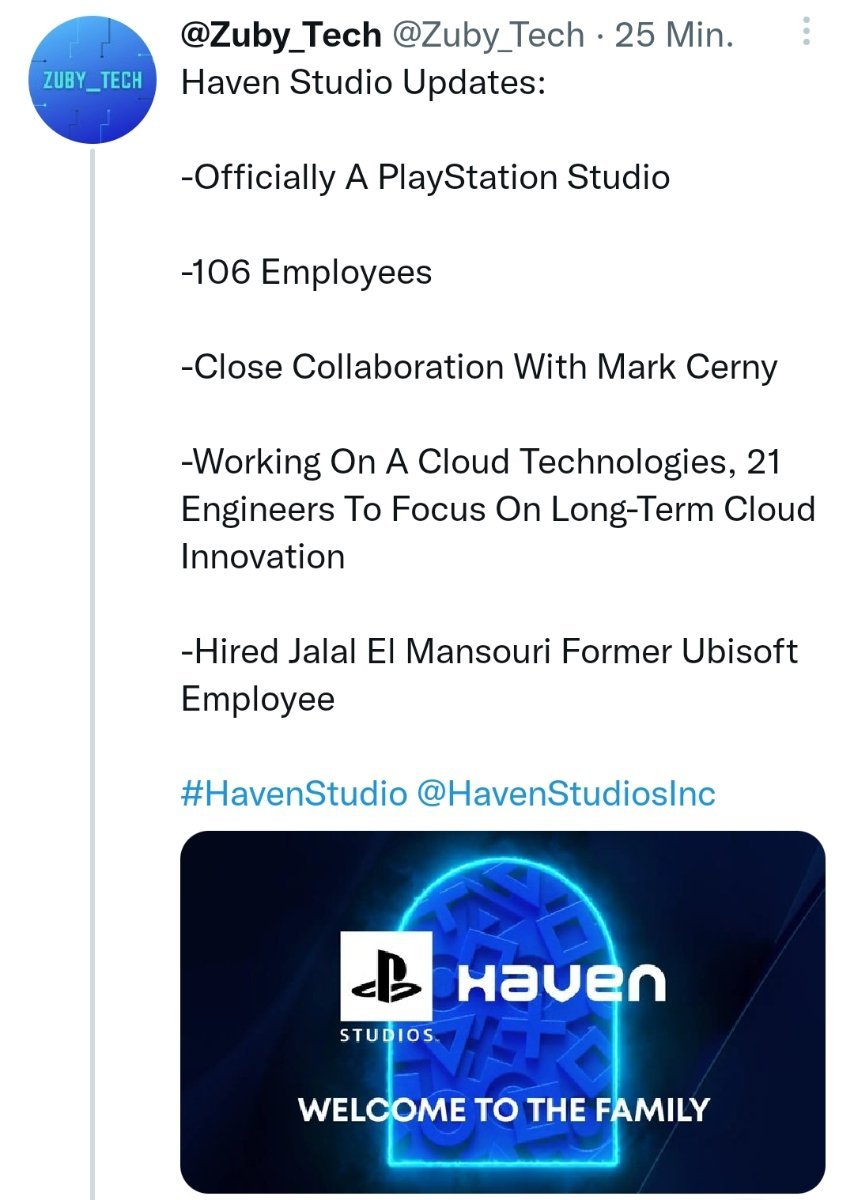Click the Officially A PlayStation Studio line
This screenshot has width=854, height=1200.
point(425,177)
